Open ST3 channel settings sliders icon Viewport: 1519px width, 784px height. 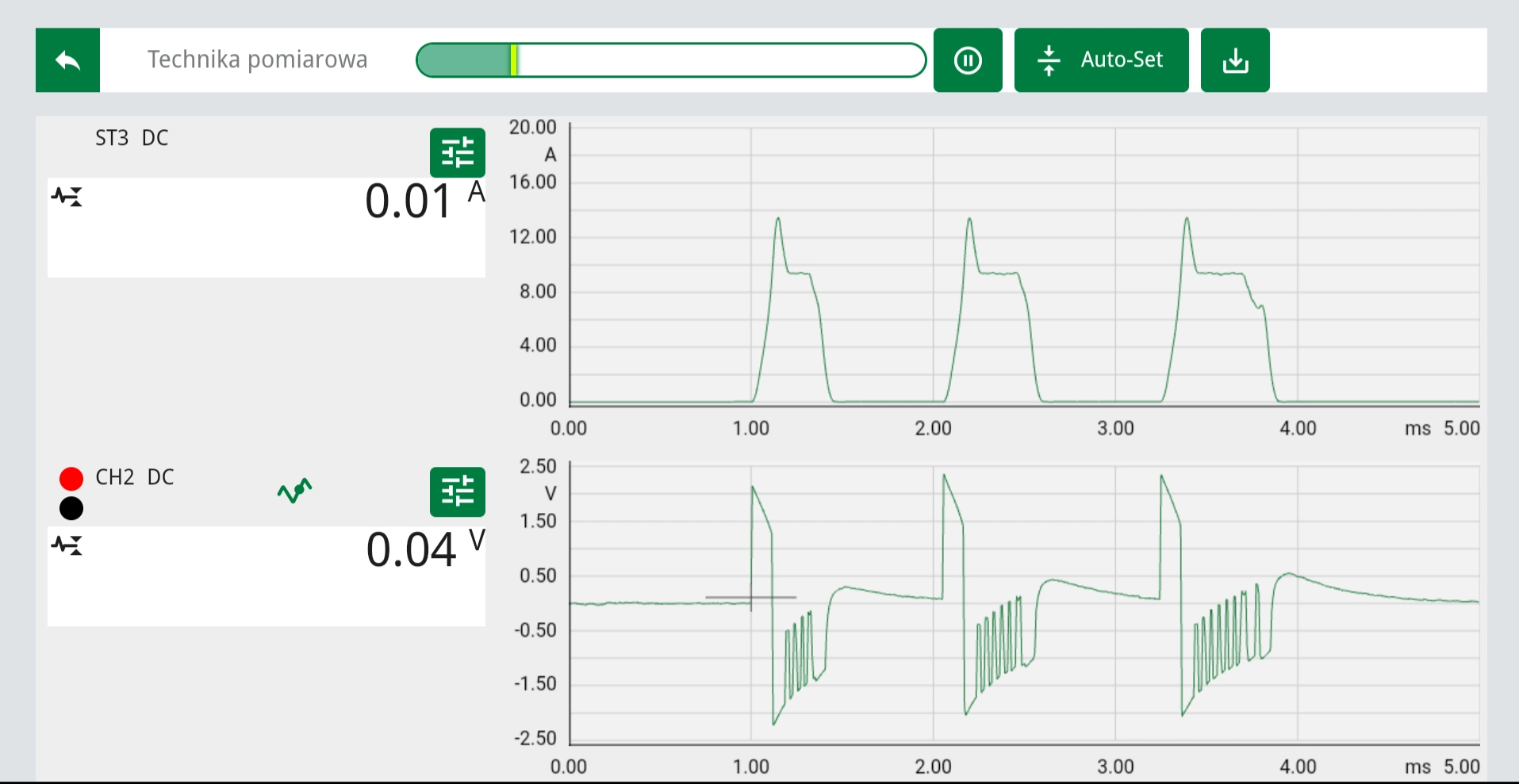point(458,153)
